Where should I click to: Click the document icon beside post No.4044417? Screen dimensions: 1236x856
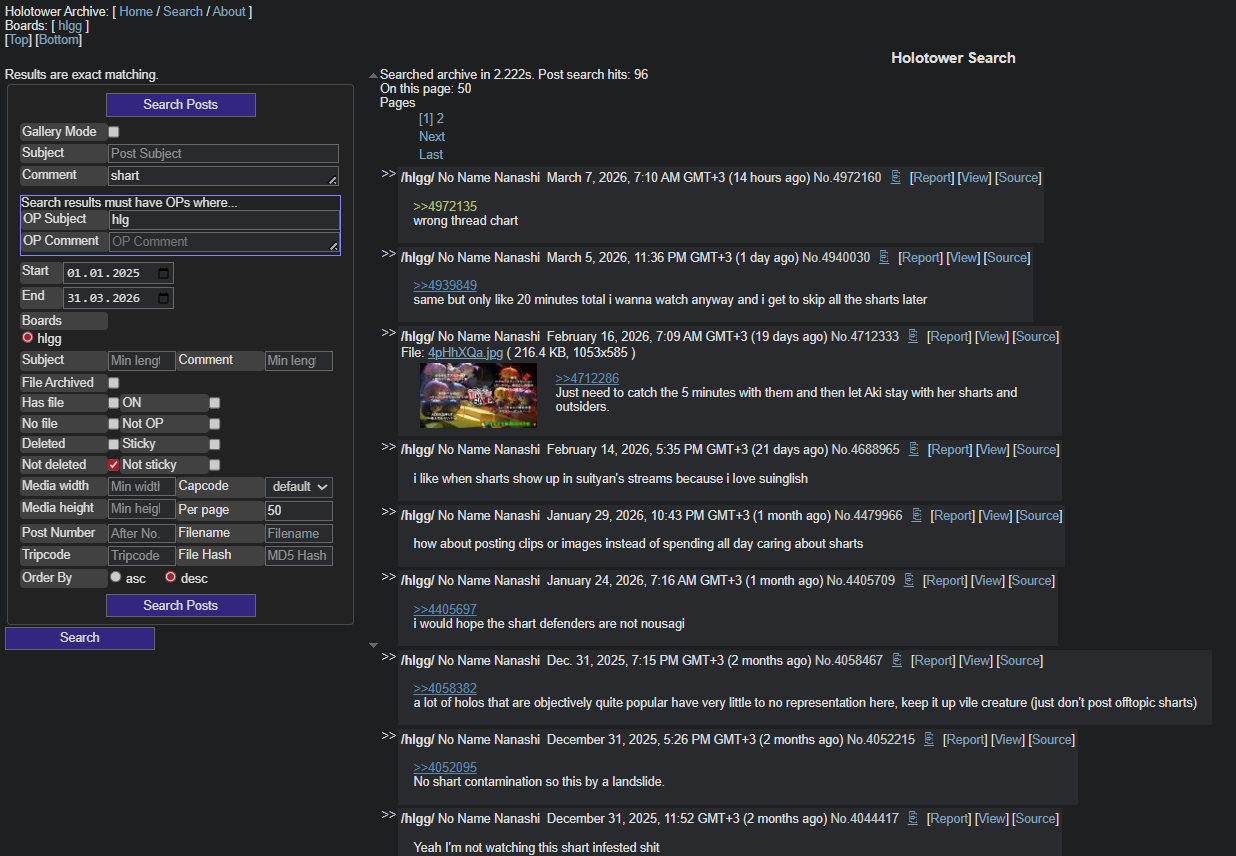coord(913,818)
